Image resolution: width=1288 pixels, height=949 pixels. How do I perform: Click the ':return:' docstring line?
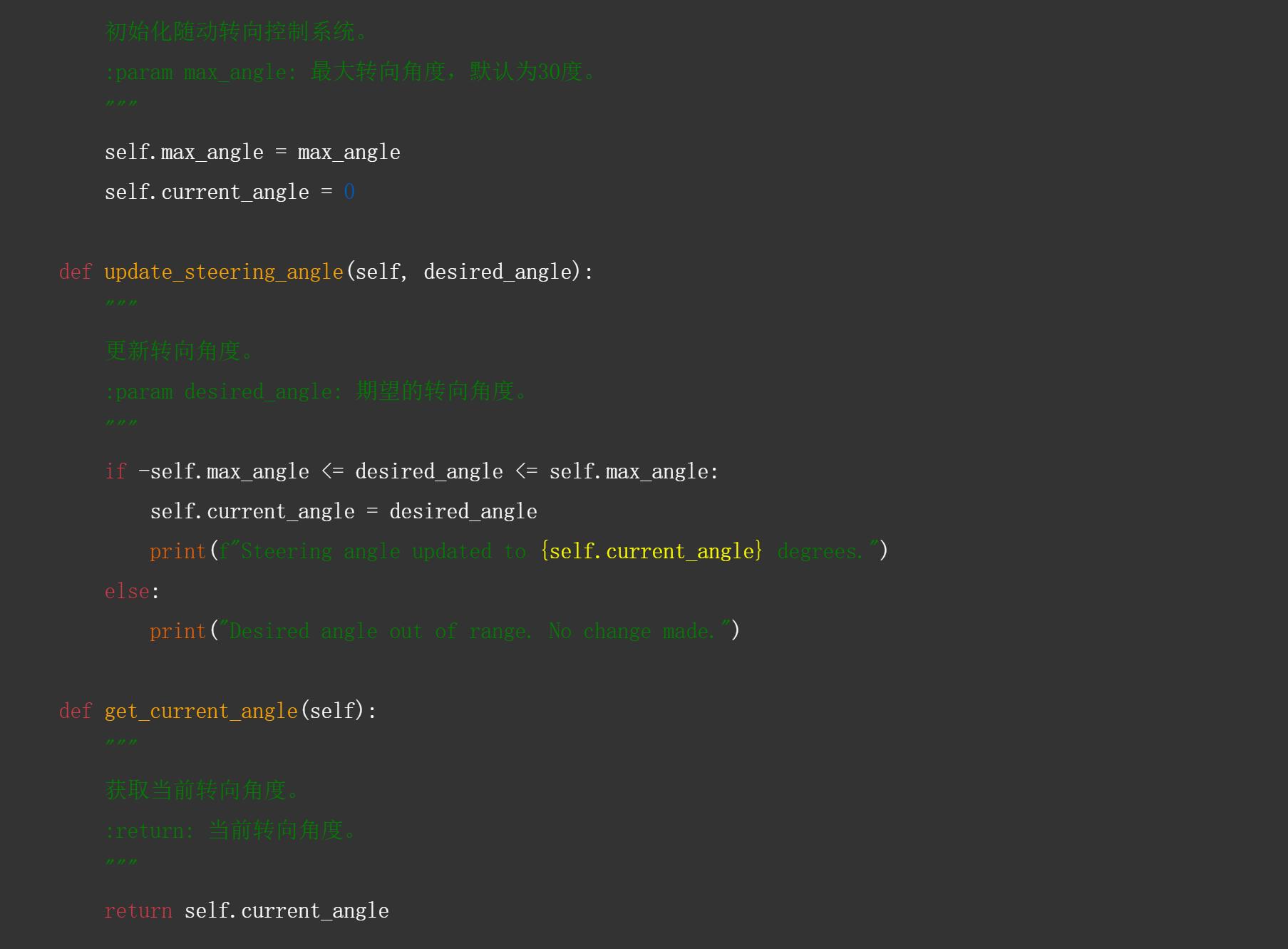click(x=230, y=831)
